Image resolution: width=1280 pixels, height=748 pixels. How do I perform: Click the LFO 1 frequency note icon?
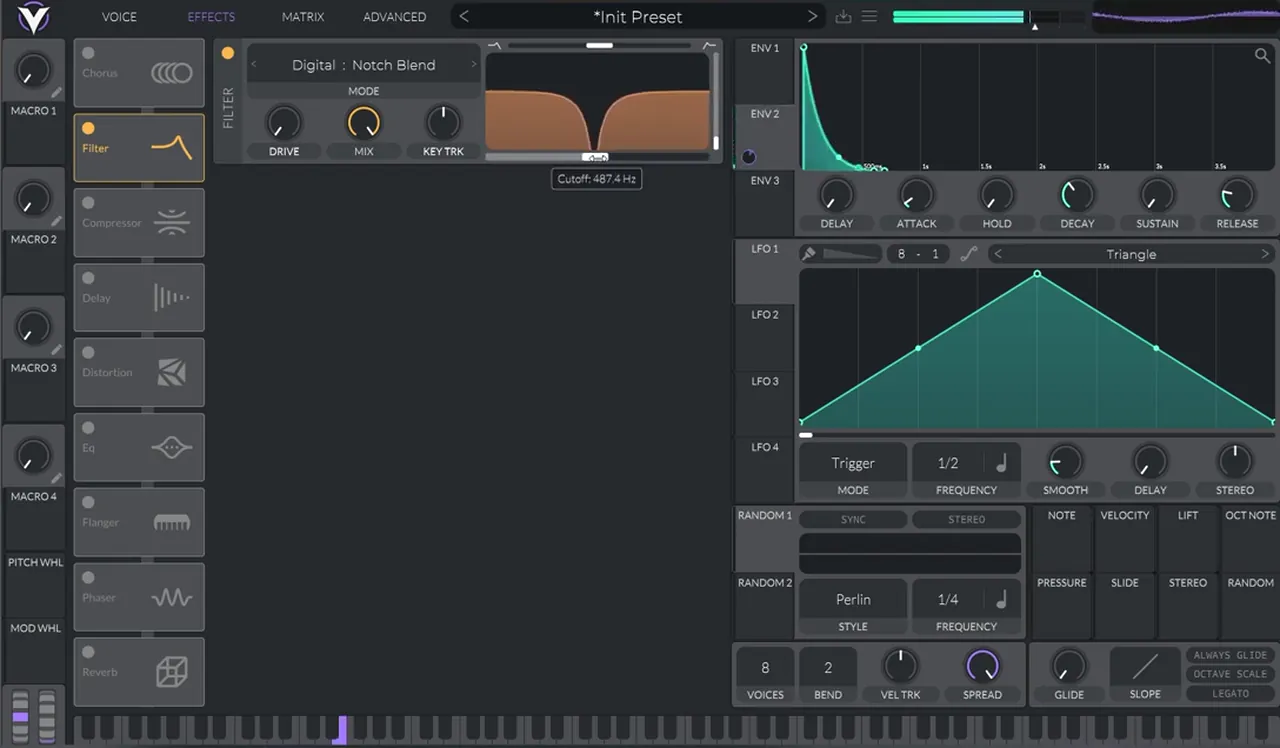tap(1001, 463)
